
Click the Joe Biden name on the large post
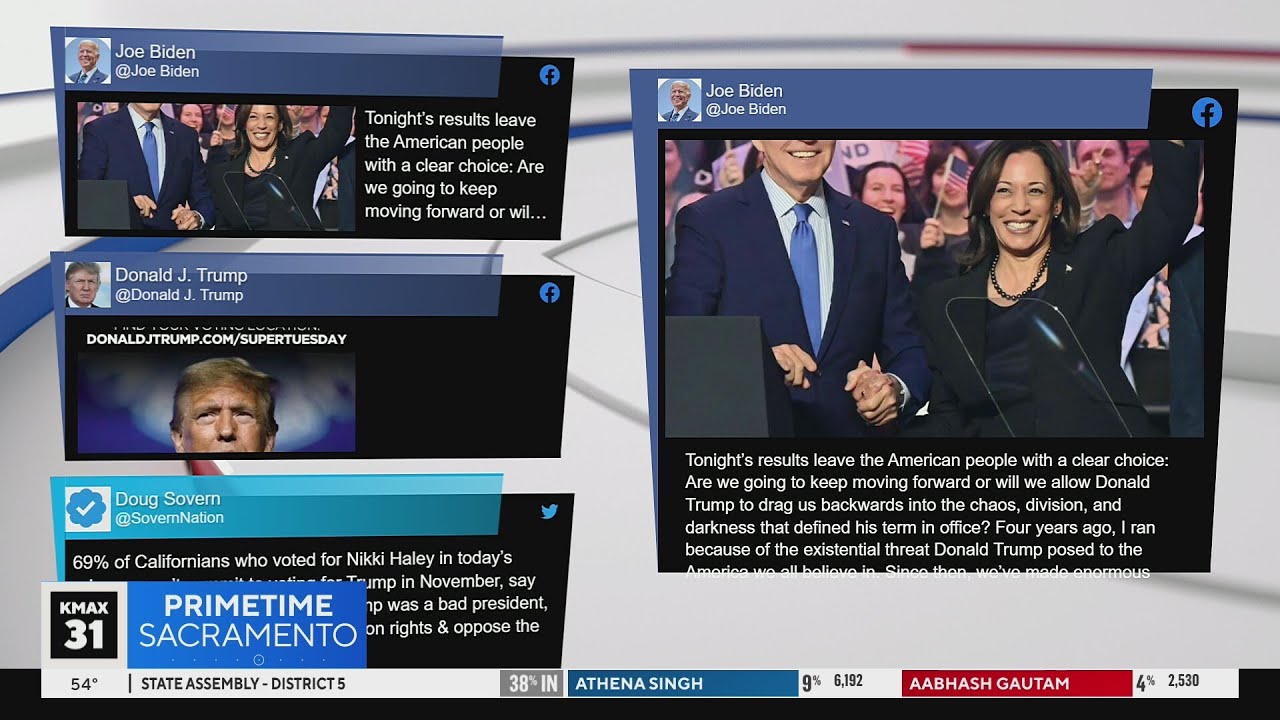(744, 91)
